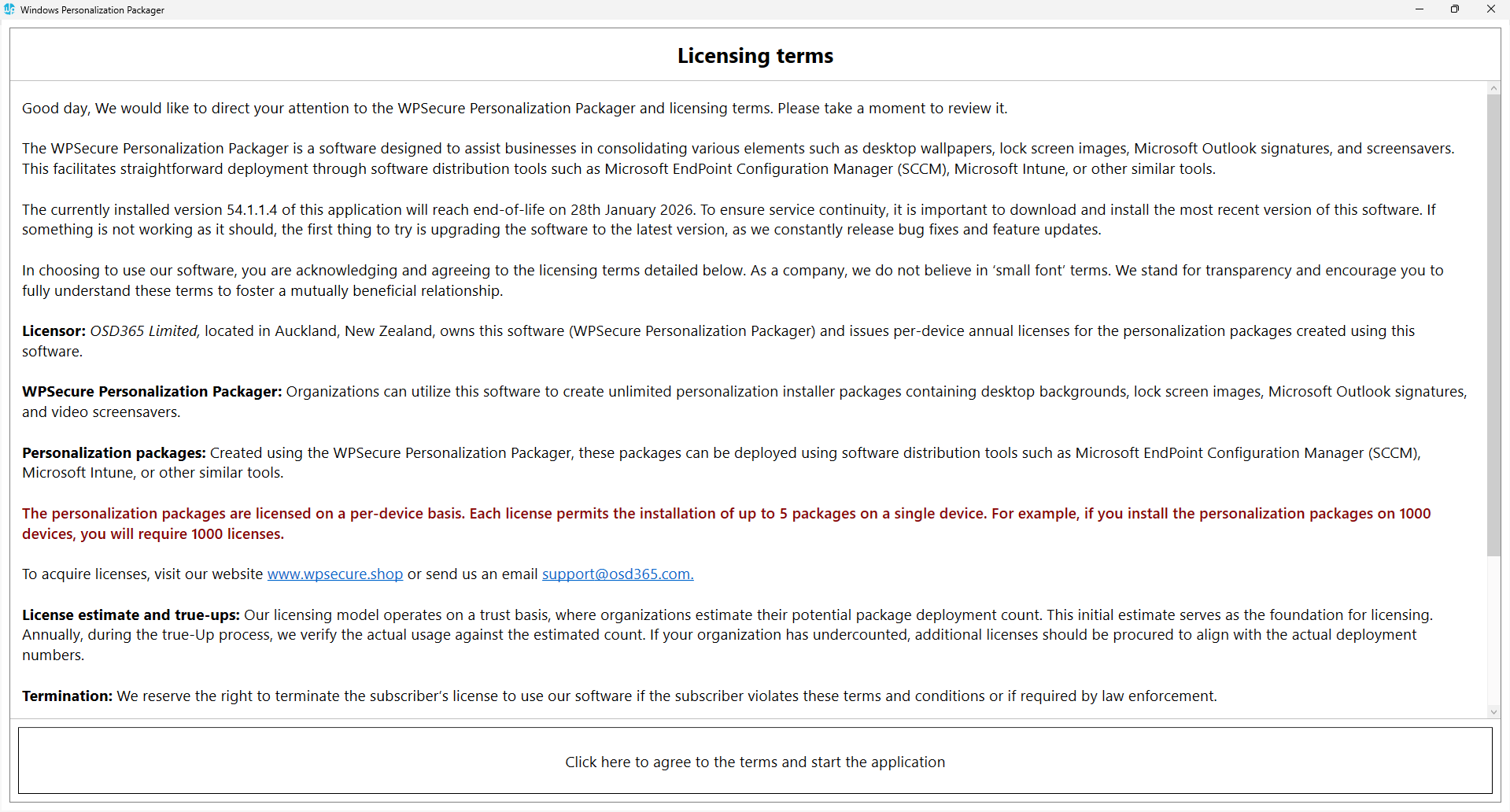Click the scrollbar down arrow
The image size is (1510, 812).
[x=1493, y=712]
